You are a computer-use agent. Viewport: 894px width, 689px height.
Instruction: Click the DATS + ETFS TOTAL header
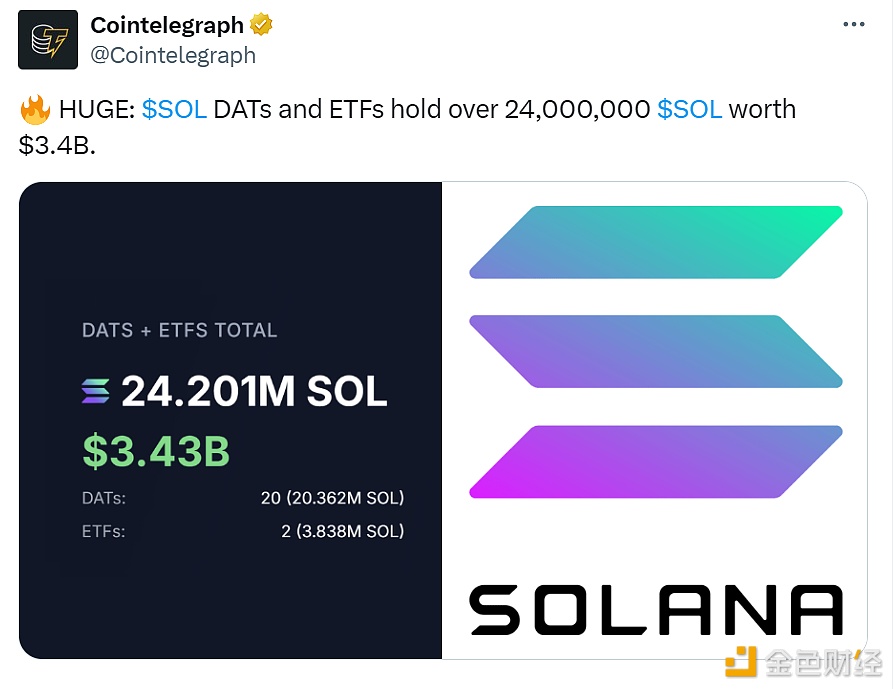coord(179,330)
